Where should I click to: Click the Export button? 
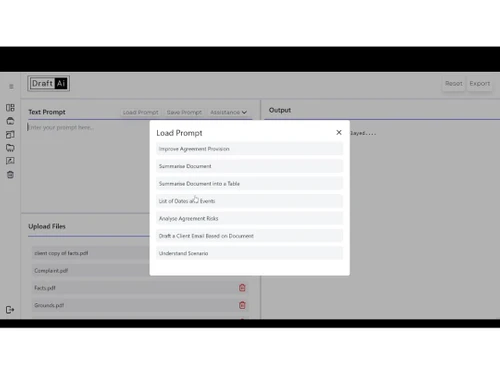pyautogui.click(x=480, y=83)
